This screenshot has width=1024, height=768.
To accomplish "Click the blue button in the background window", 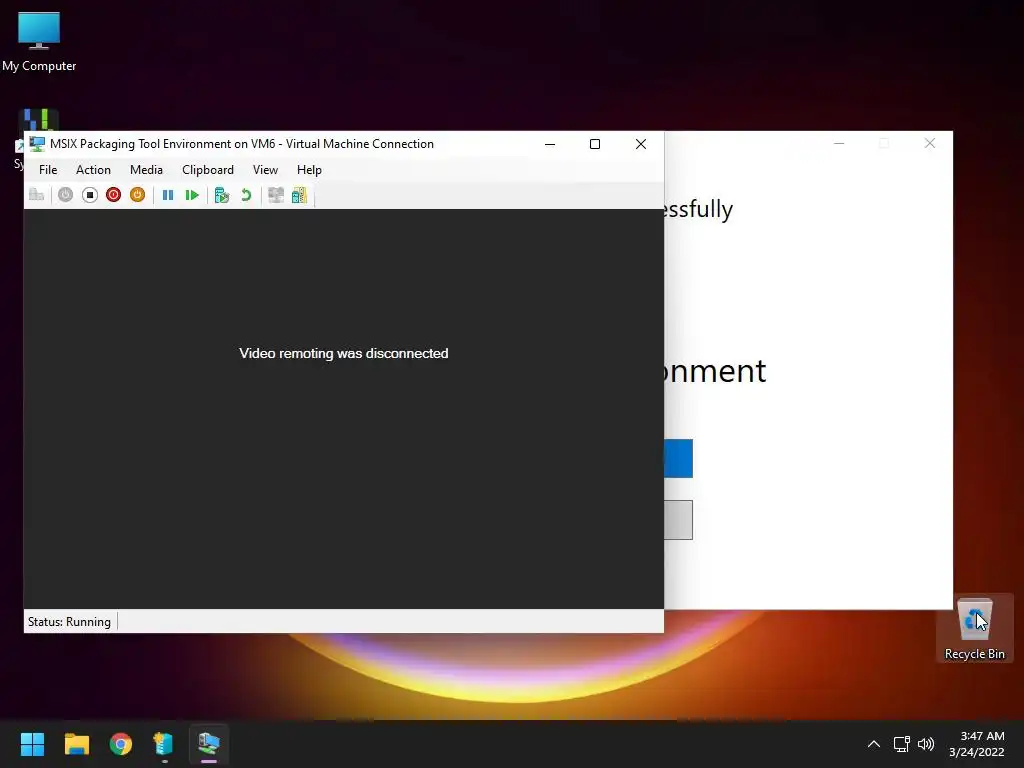I will point(679,458).
